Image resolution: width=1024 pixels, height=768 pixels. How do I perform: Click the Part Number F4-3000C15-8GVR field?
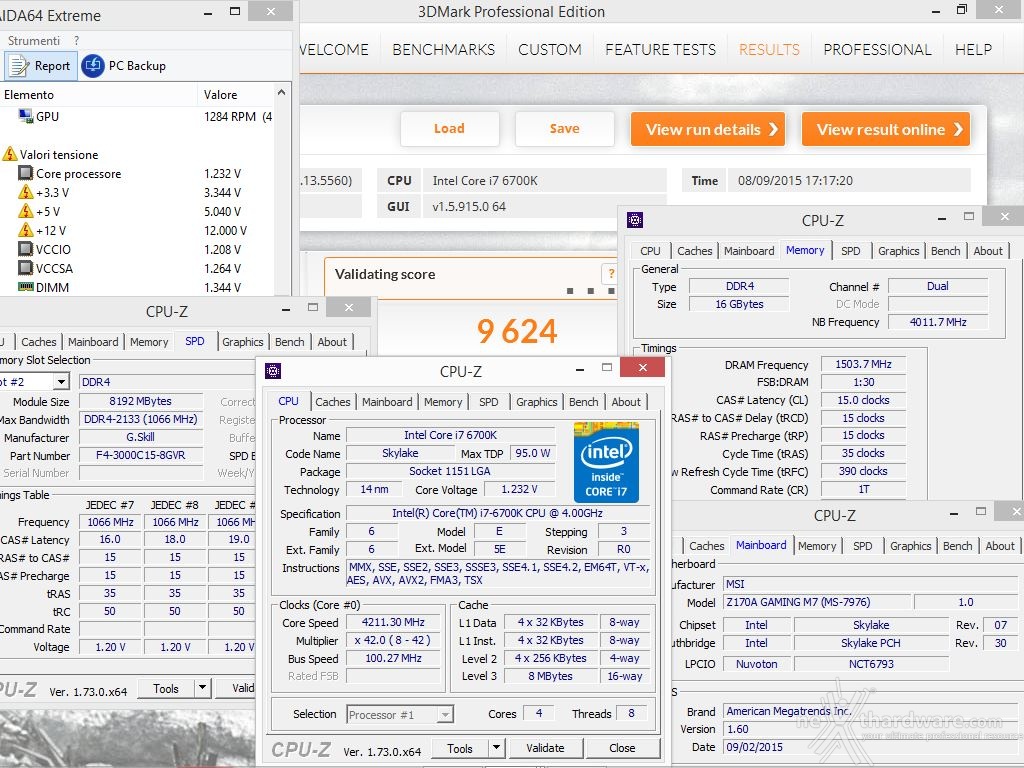coord(140,455)
